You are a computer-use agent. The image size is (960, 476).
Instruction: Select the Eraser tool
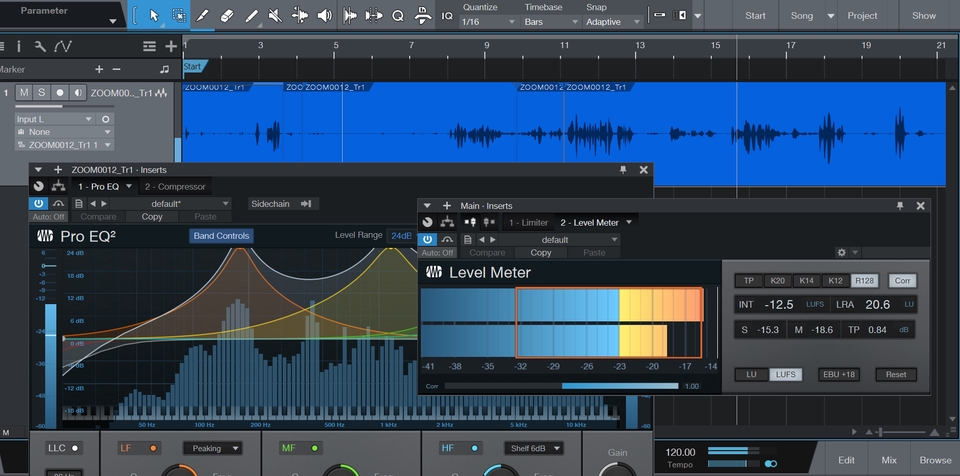227,16
